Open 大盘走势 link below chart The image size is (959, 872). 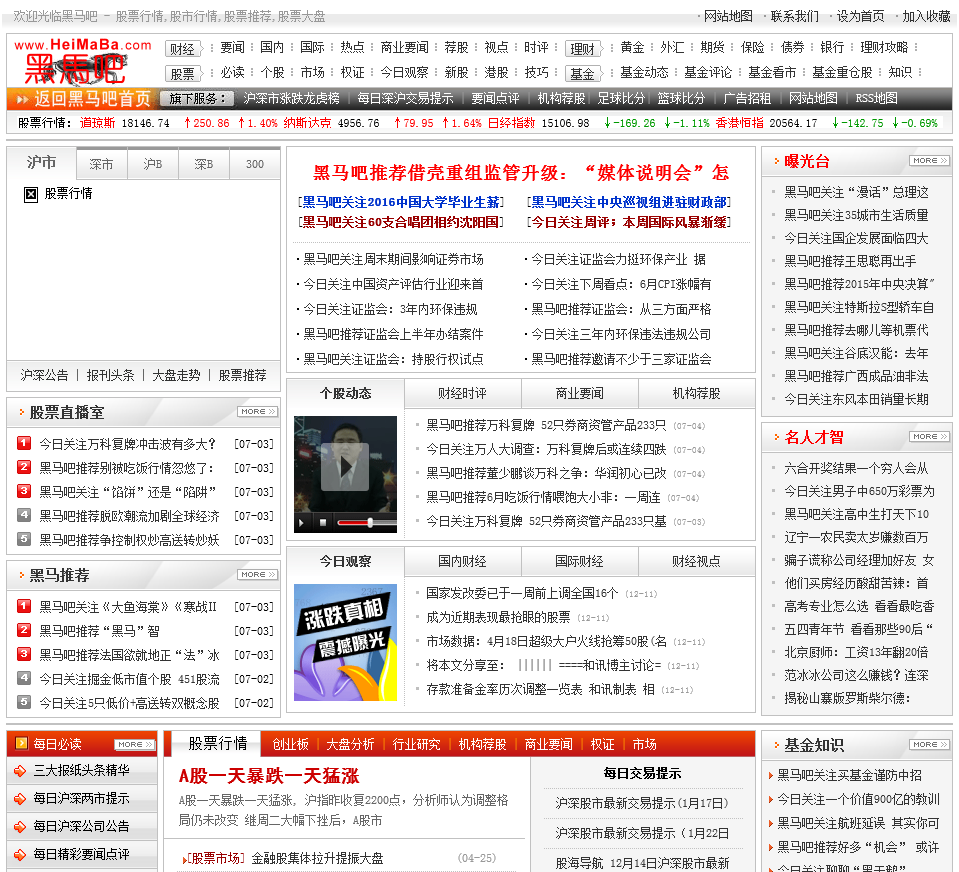point(176,375)
